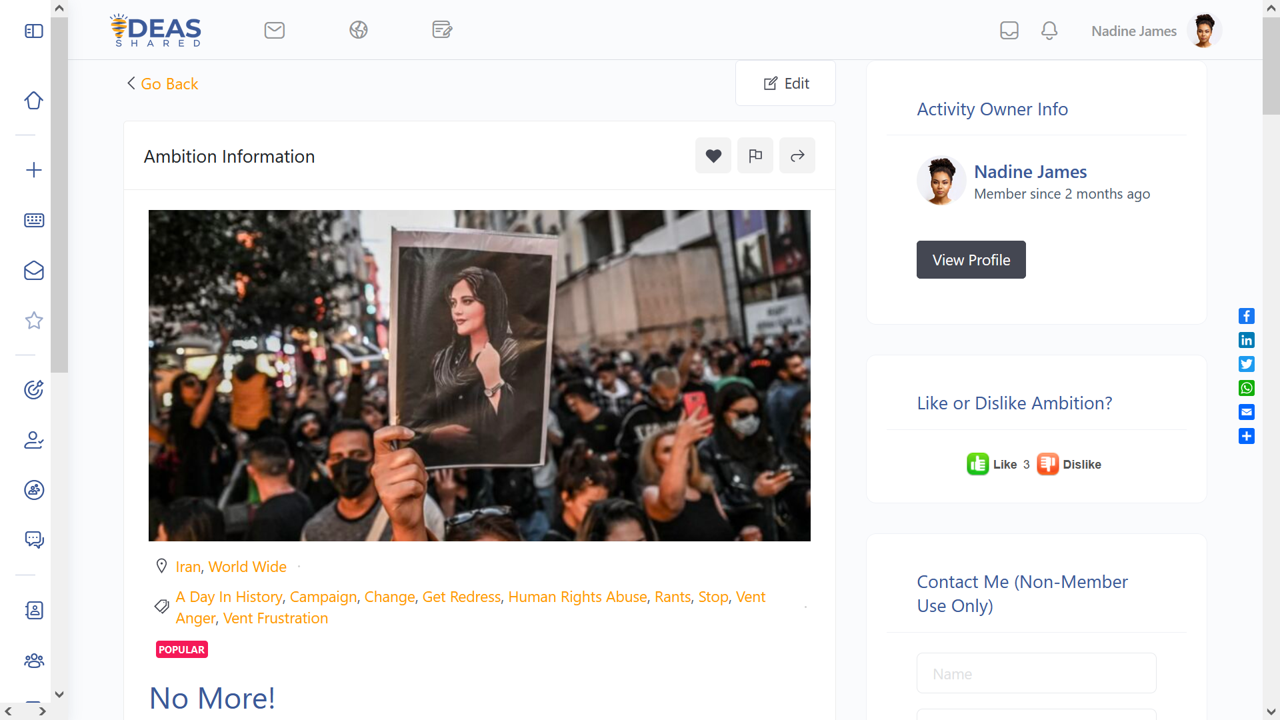Select the Stop tag
The image size is (1280, 720).
713,597
